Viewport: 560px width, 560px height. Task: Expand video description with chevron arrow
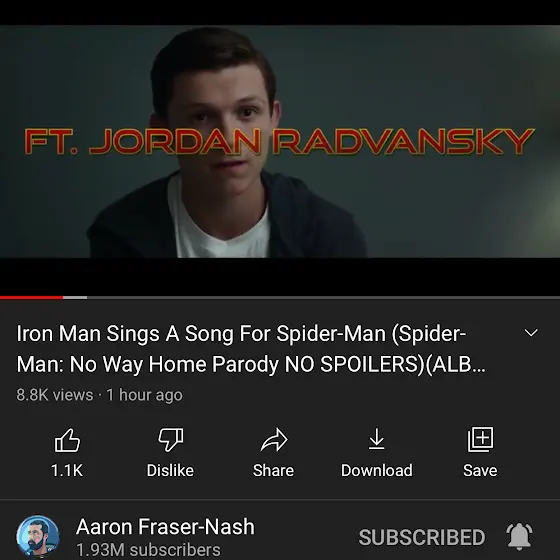click(531, 333)
